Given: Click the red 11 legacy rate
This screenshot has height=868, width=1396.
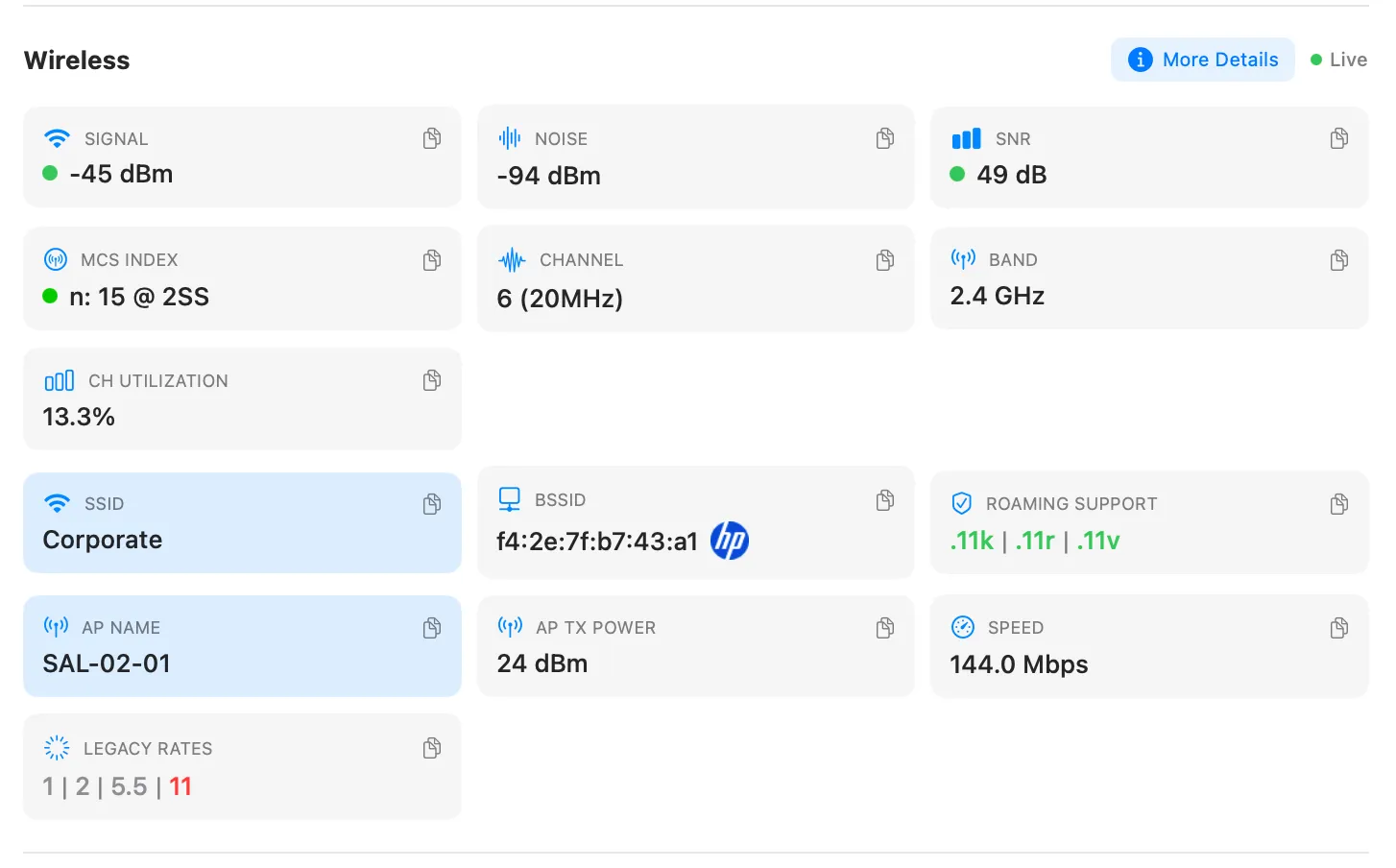Looking at the screenshot, I should (x=181, y=786).
